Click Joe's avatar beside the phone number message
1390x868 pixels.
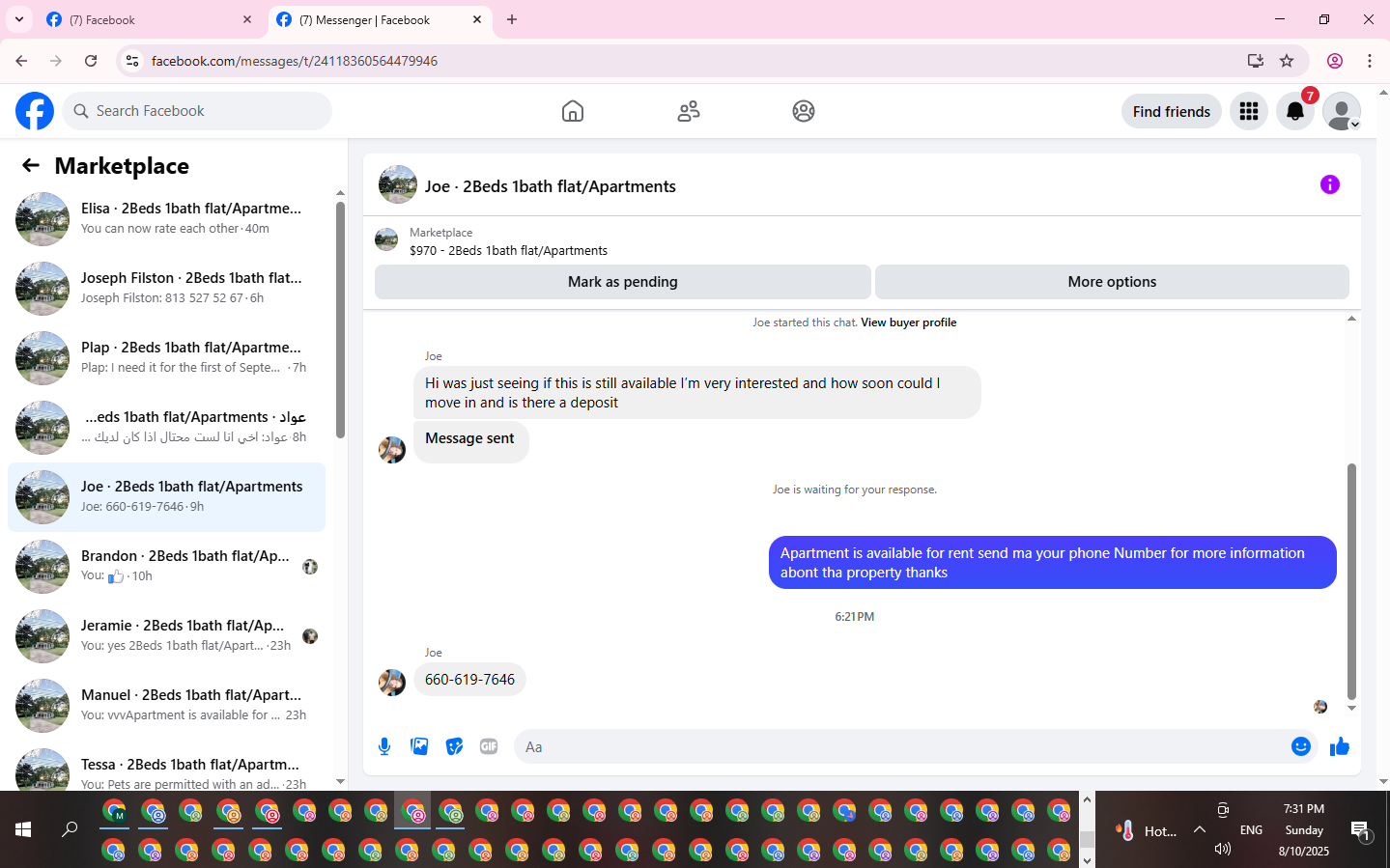[392, 683]
